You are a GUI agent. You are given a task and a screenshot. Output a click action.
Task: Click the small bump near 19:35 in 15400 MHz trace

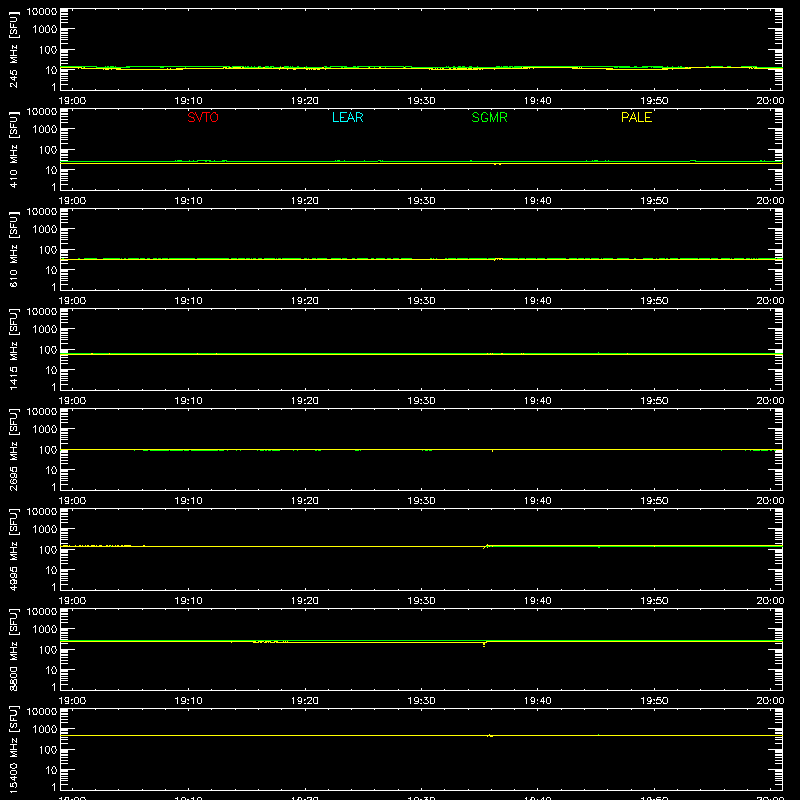pos(490,735)
